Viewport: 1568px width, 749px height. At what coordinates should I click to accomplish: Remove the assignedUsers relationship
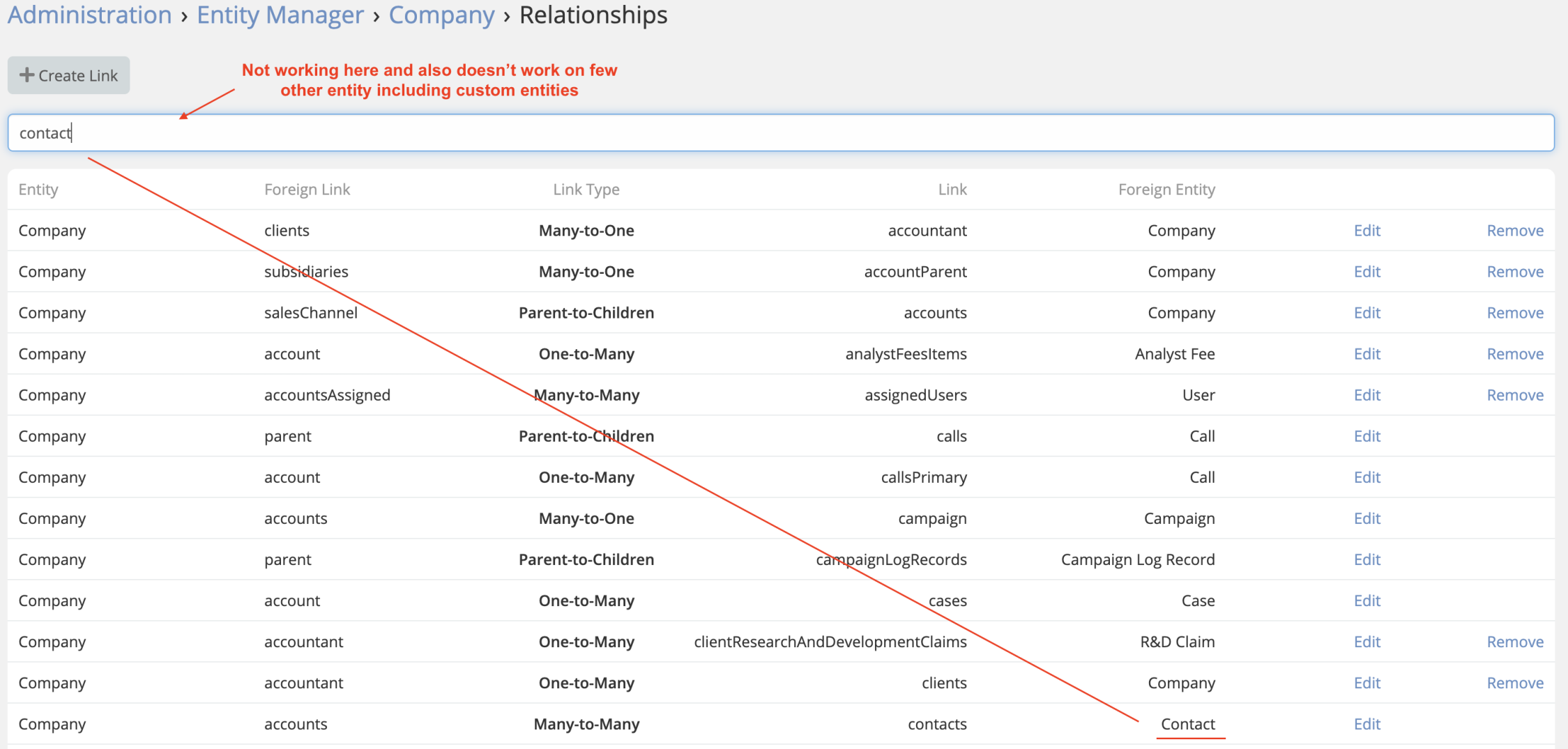click(x=1514, y=395)
